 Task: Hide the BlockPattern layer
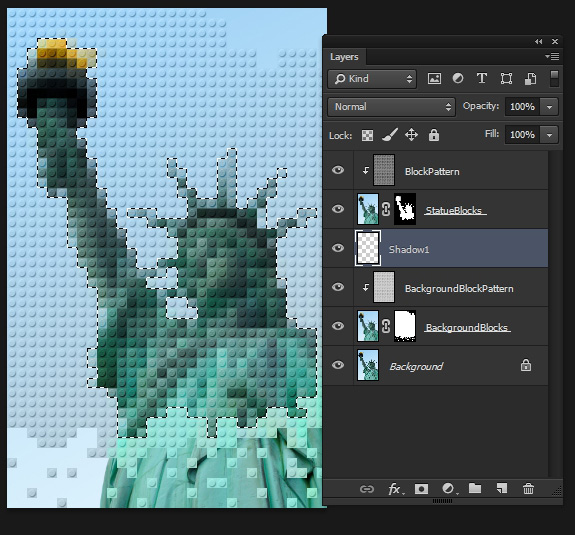coord(338,170)
